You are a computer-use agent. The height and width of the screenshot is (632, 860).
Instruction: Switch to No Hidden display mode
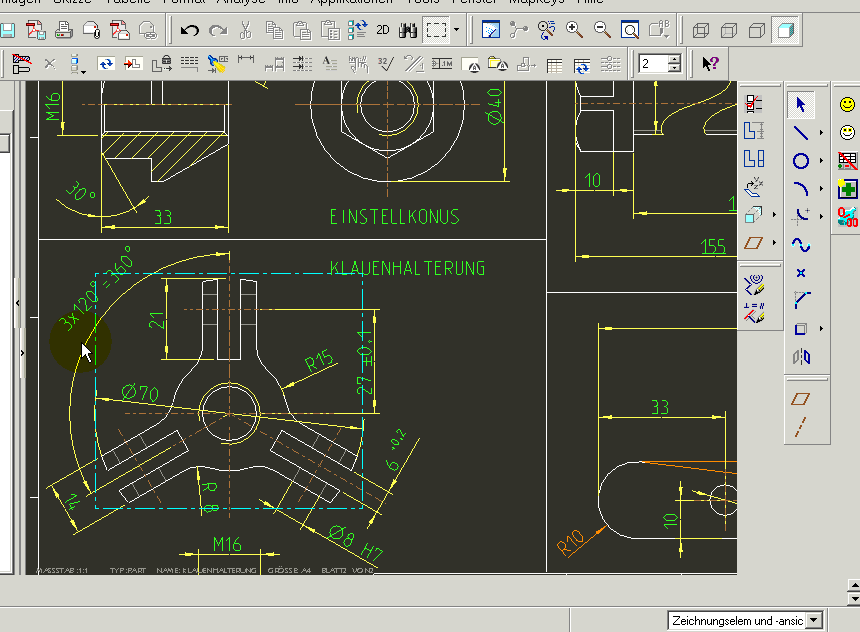(x=757, y=30)
